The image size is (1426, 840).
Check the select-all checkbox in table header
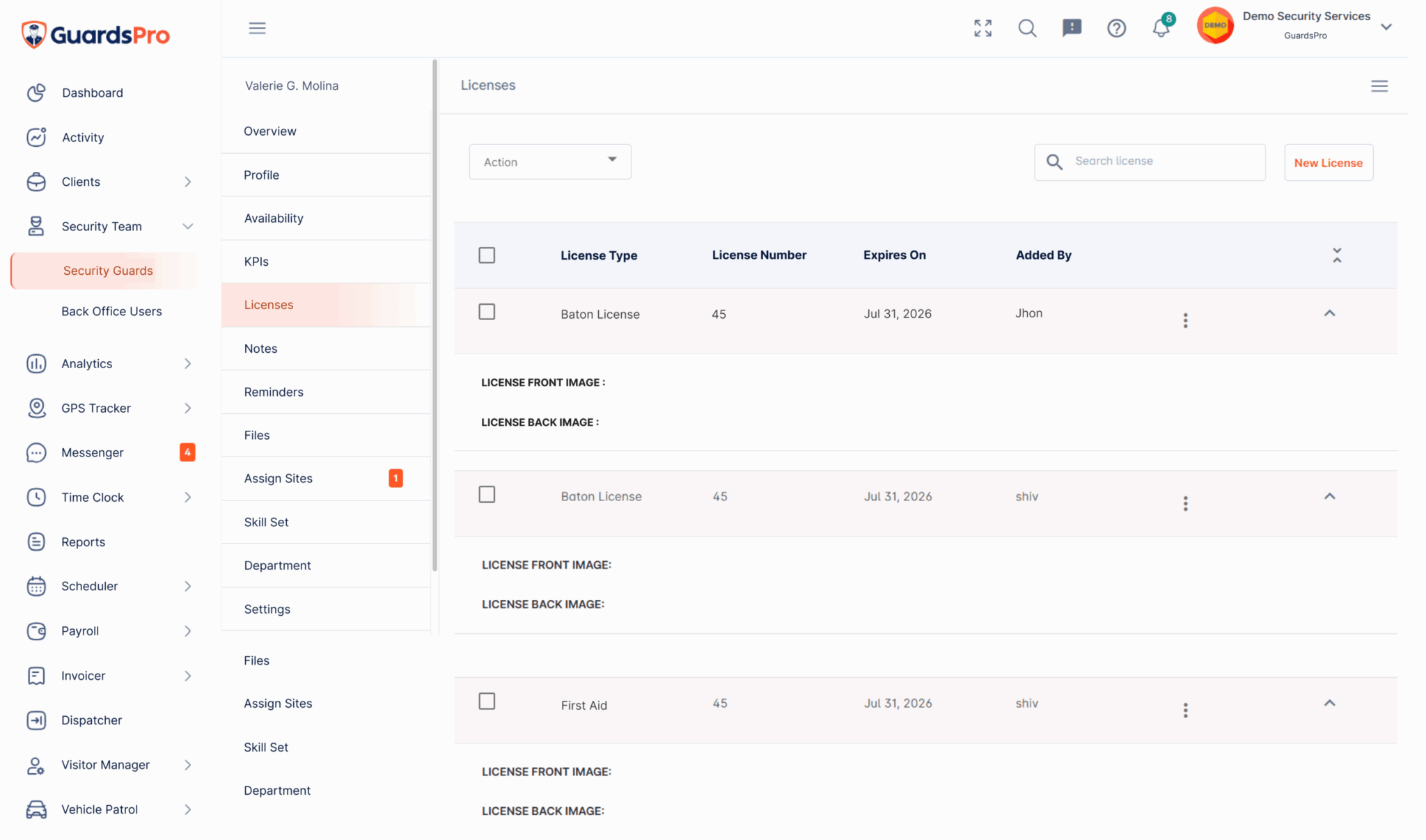point(487,255)
